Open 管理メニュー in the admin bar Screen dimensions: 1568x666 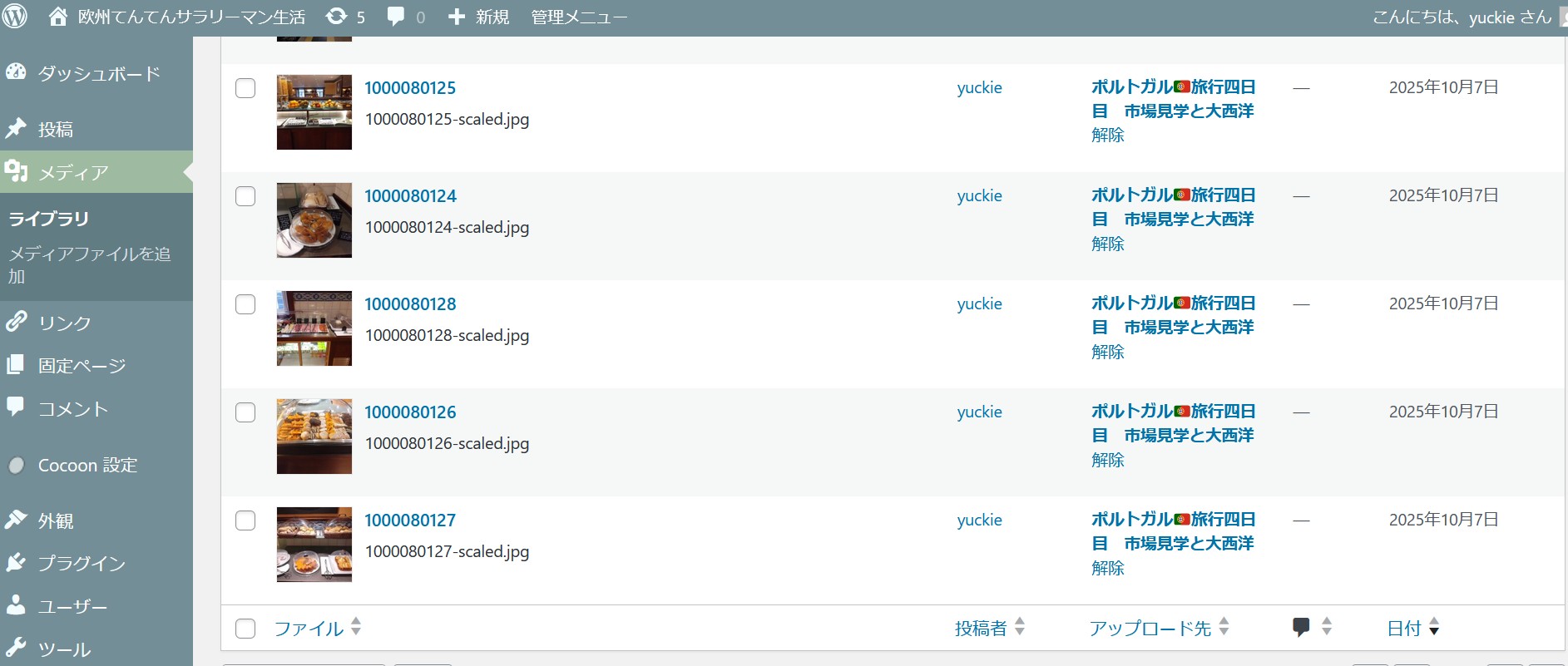579,17
